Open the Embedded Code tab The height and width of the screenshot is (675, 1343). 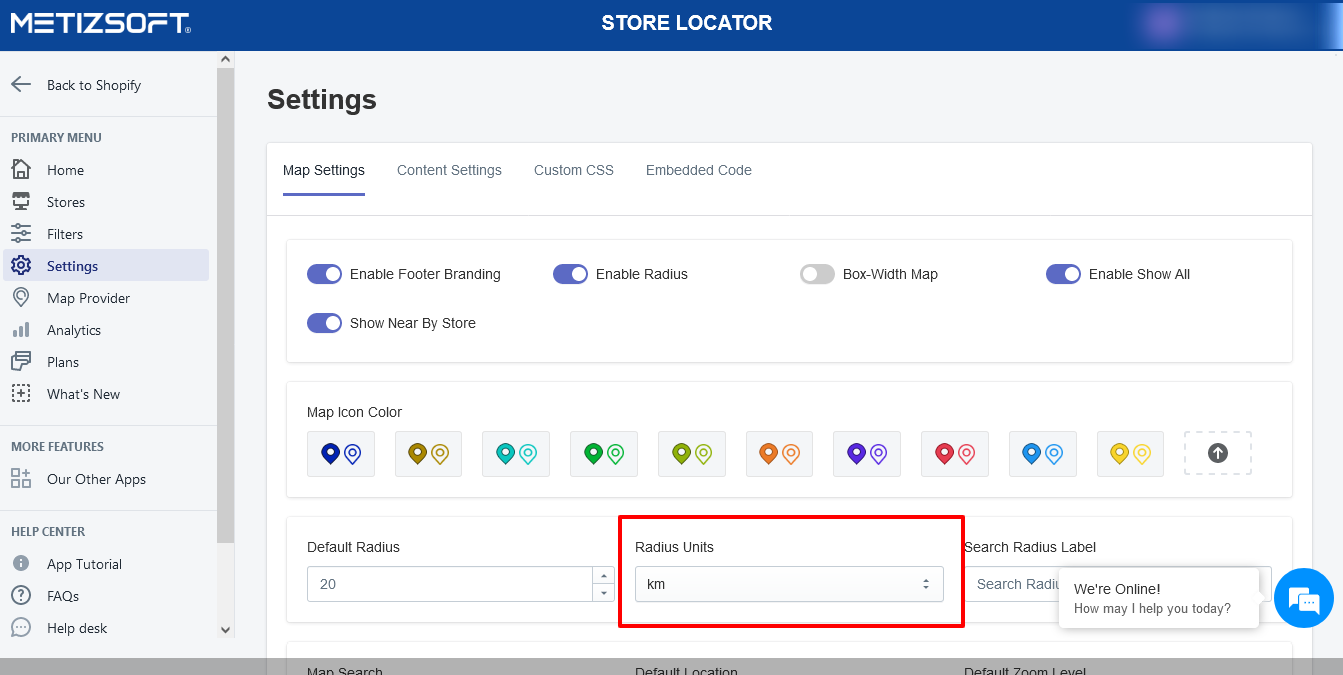[698, 170]
